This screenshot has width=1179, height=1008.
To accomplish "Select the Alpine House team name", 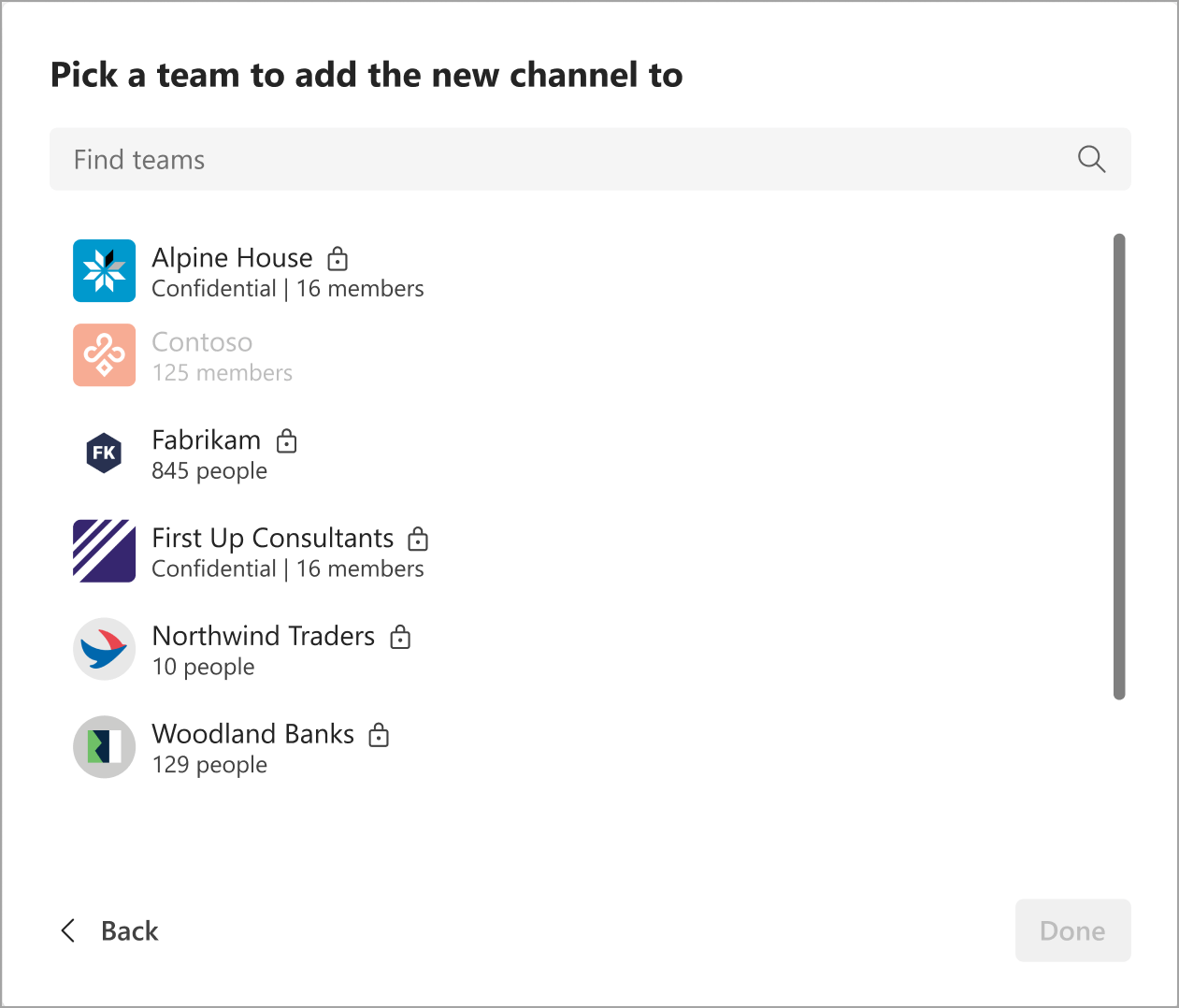I will (232, 258).
